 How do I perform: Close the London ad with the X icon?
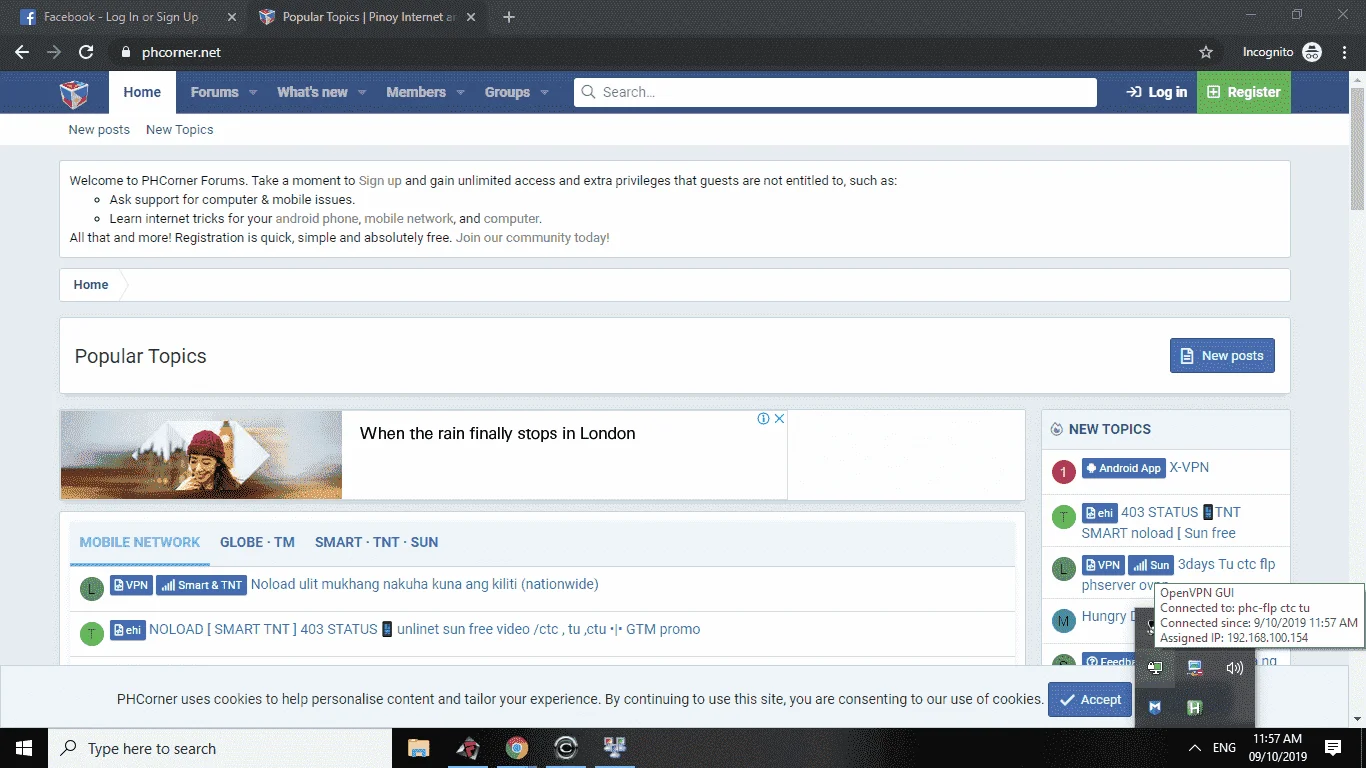tap(779, 419)
